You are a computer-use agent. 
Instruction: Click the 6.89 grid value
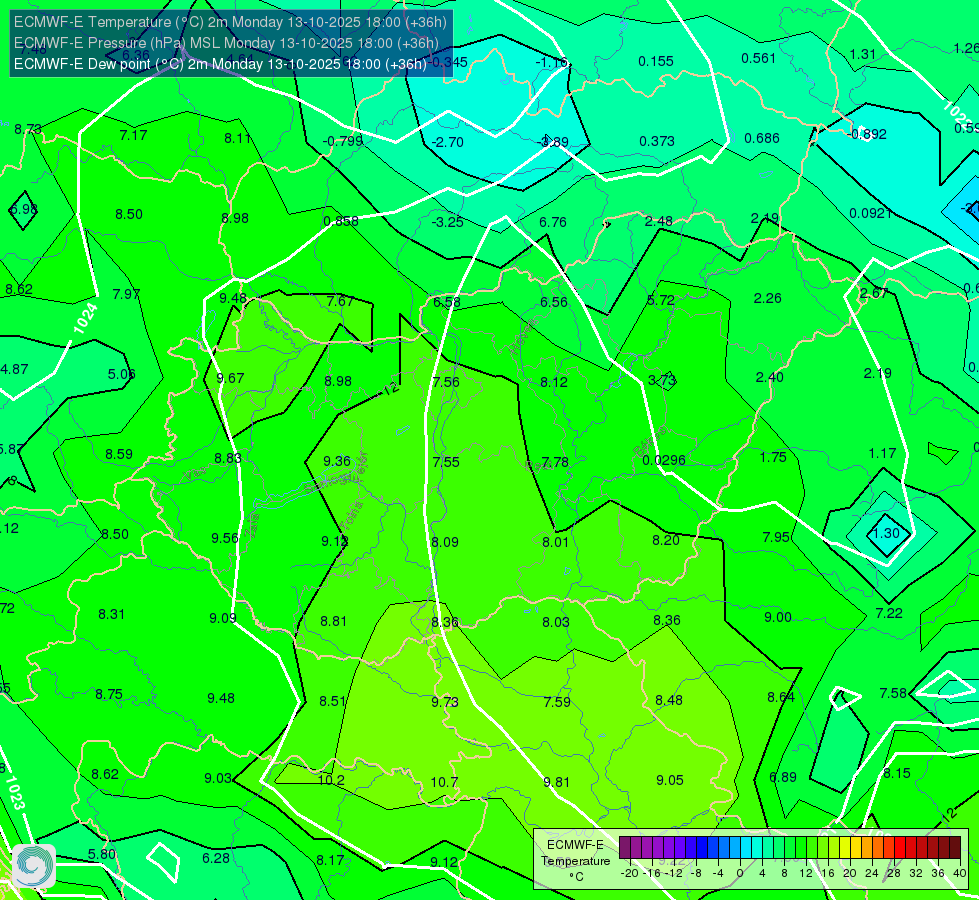click(783, 777)
